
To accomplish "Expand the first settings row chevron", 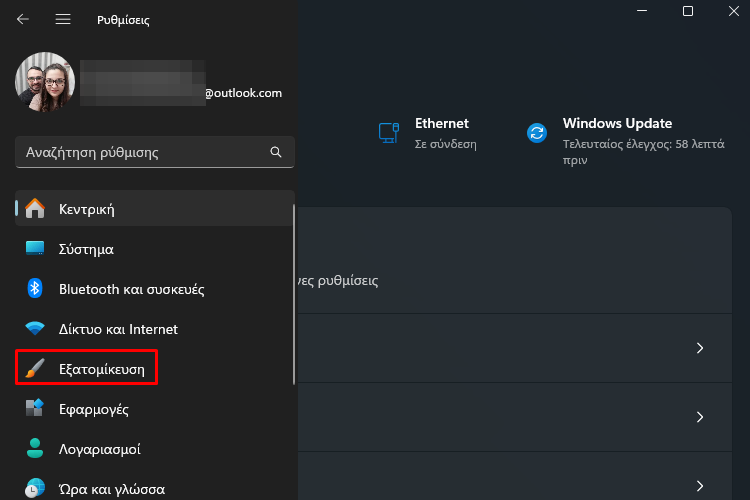I will pos(700,348).
